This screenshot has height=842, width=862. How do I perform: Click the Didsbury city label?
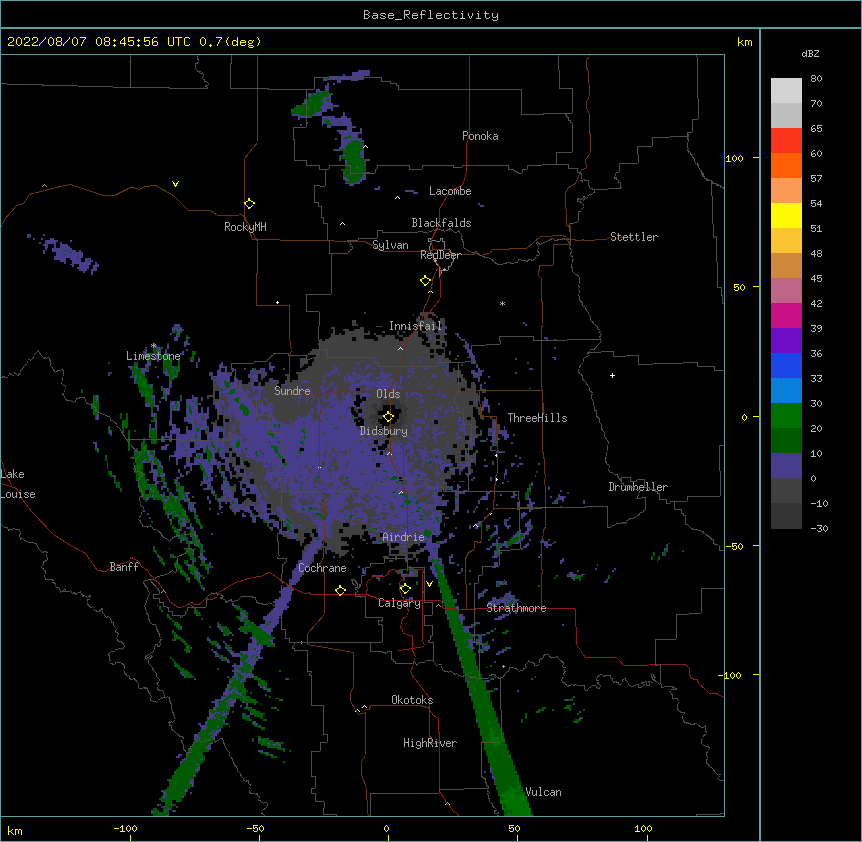coord(384,431)
